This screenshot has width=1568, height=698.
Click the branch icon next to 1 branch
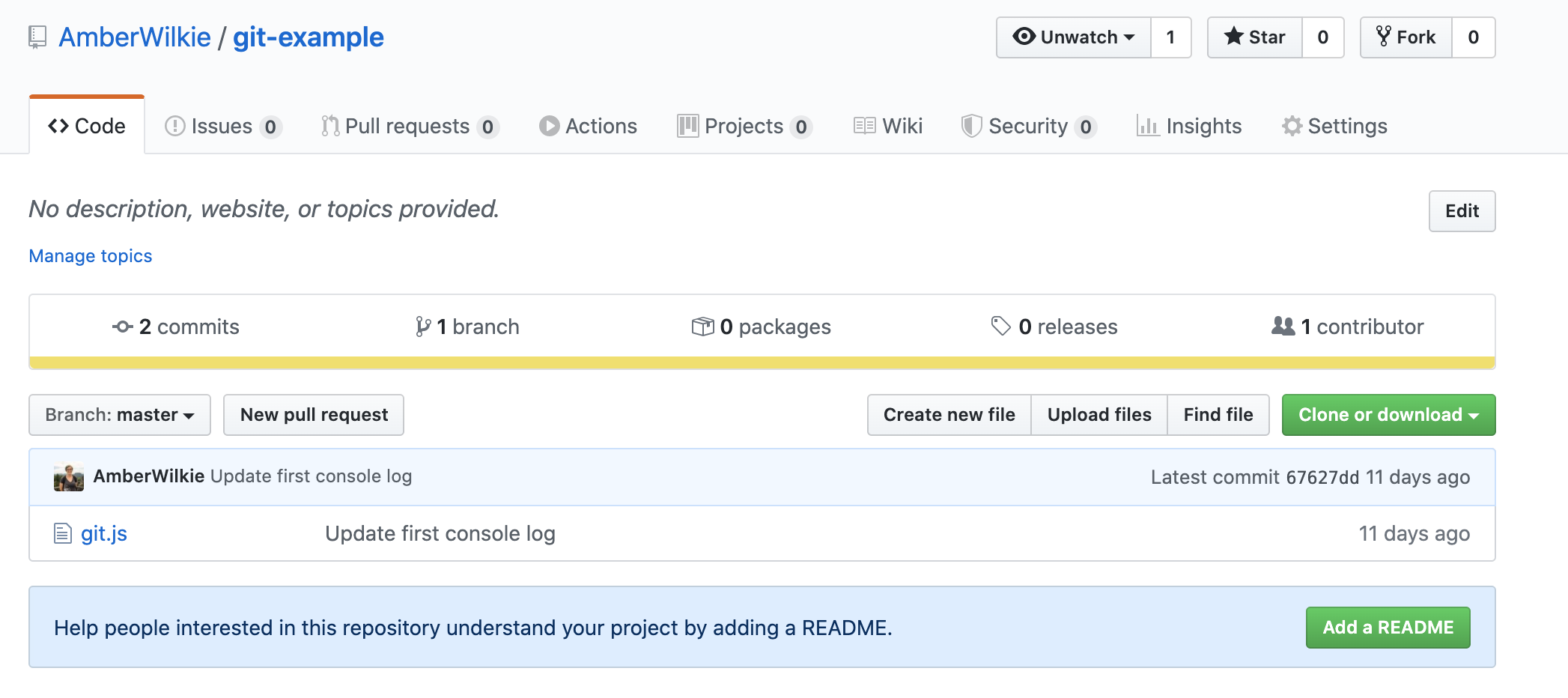click(x=423, y=327)
